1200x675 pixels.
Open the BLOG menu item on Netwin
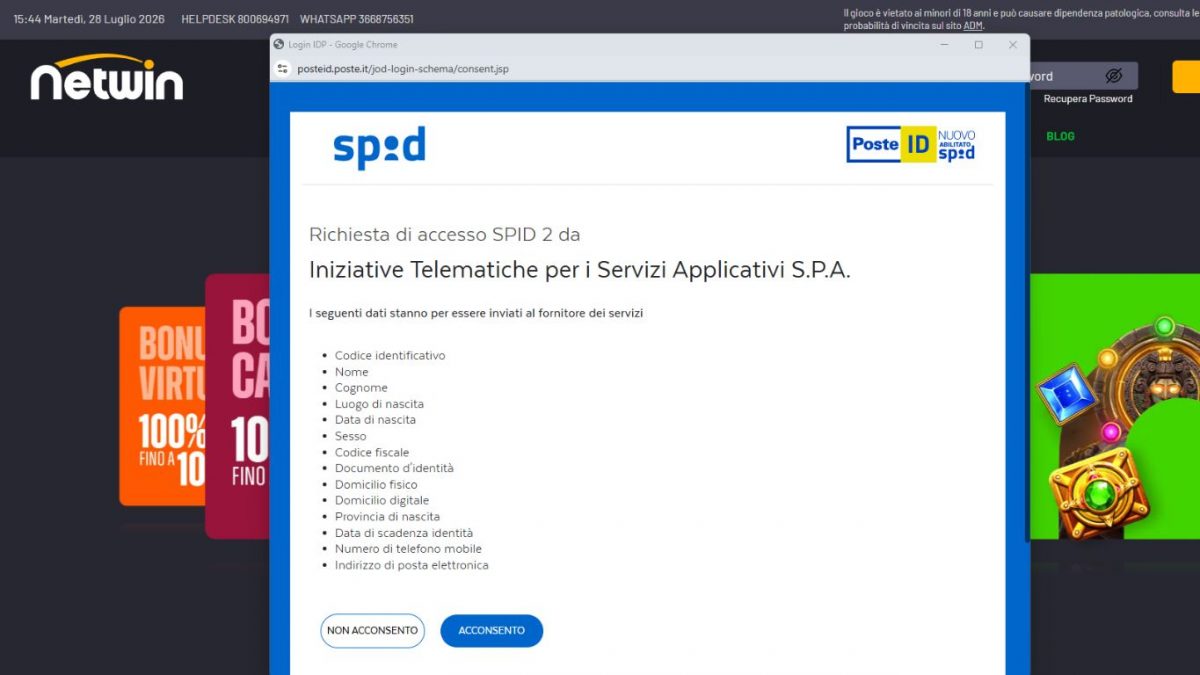coord(1060,136)
